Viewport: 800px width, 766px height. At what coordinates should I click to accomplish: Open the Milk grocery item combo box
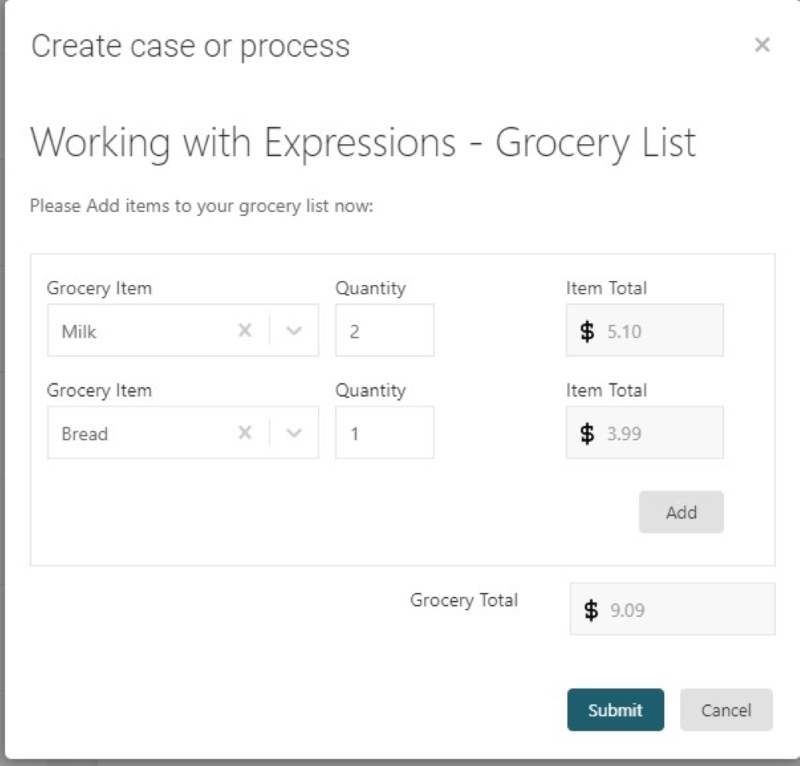click(140, 331)
